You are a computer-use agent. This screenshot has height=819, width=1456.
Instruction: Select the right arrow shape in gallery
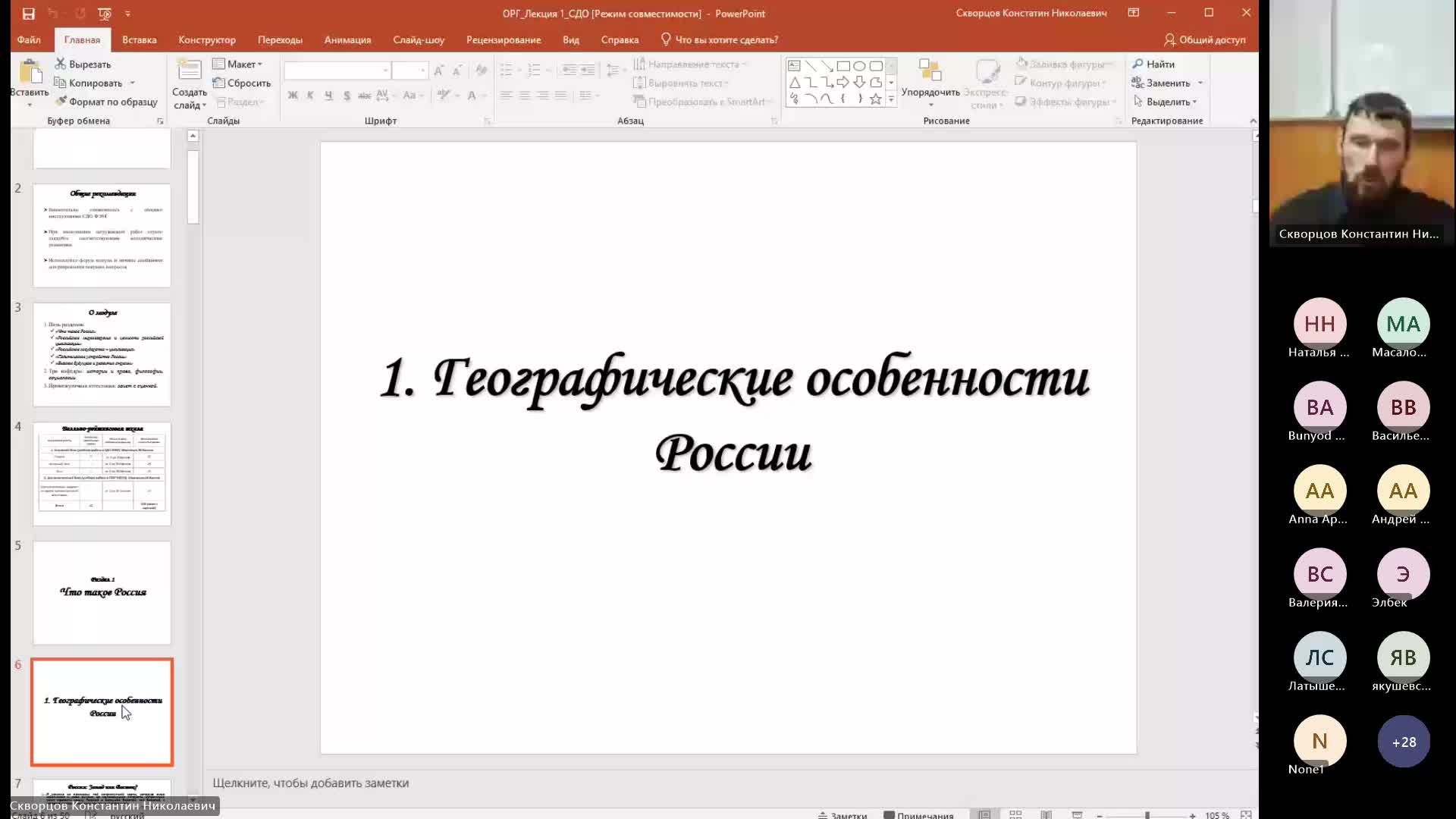click(843, 82)
